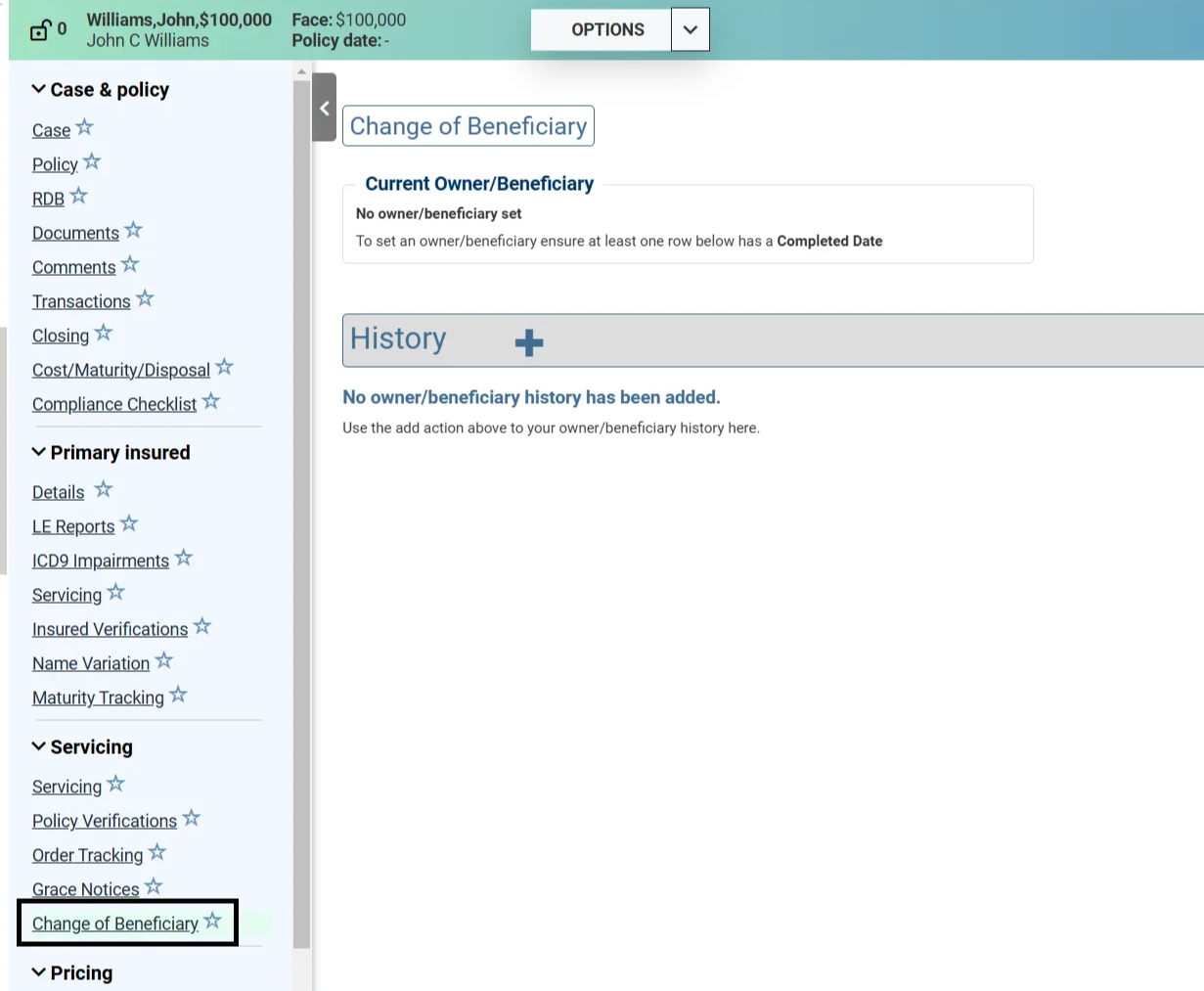Collapse the sidebar with left arrow handle
Viewport: 1204px width, 991px height.
[x=325, y=108]
